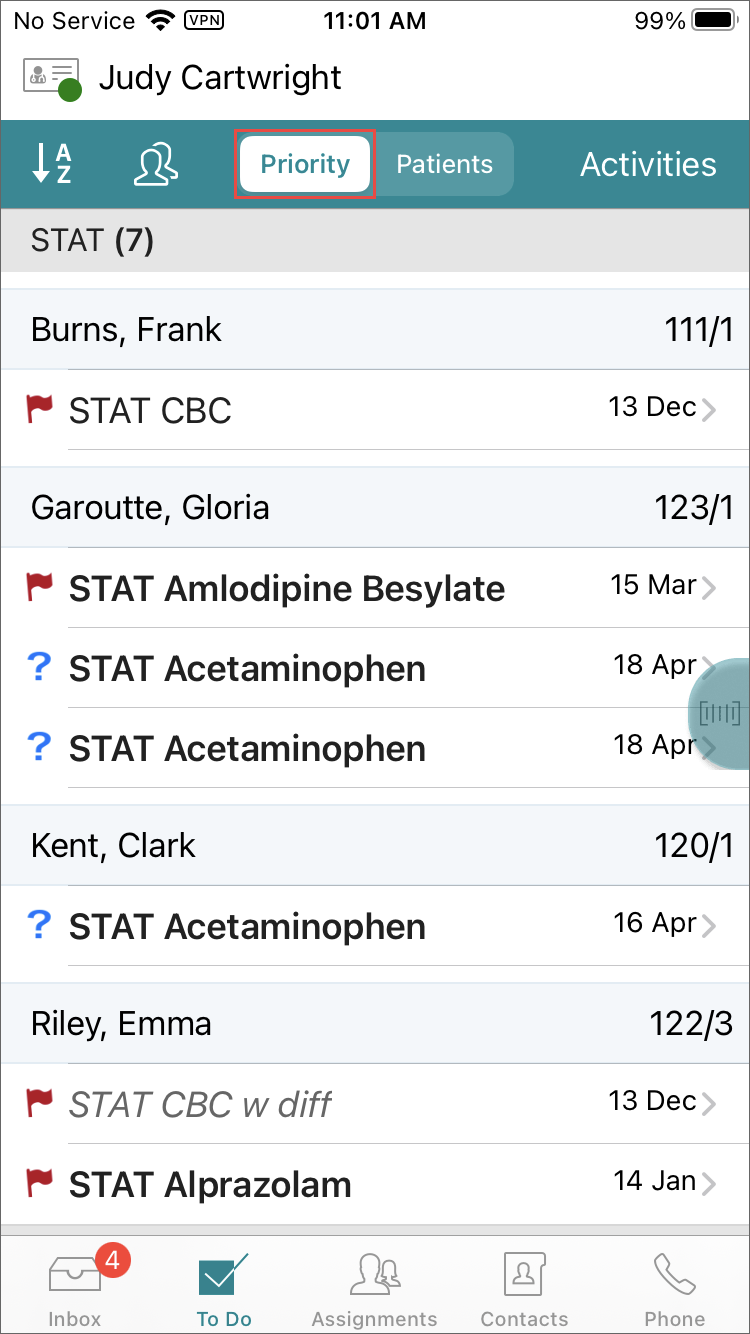Screen dimensions: 750x1334
Task: Tap Riley, Emma patient row header
Action: click(375, 1024)
